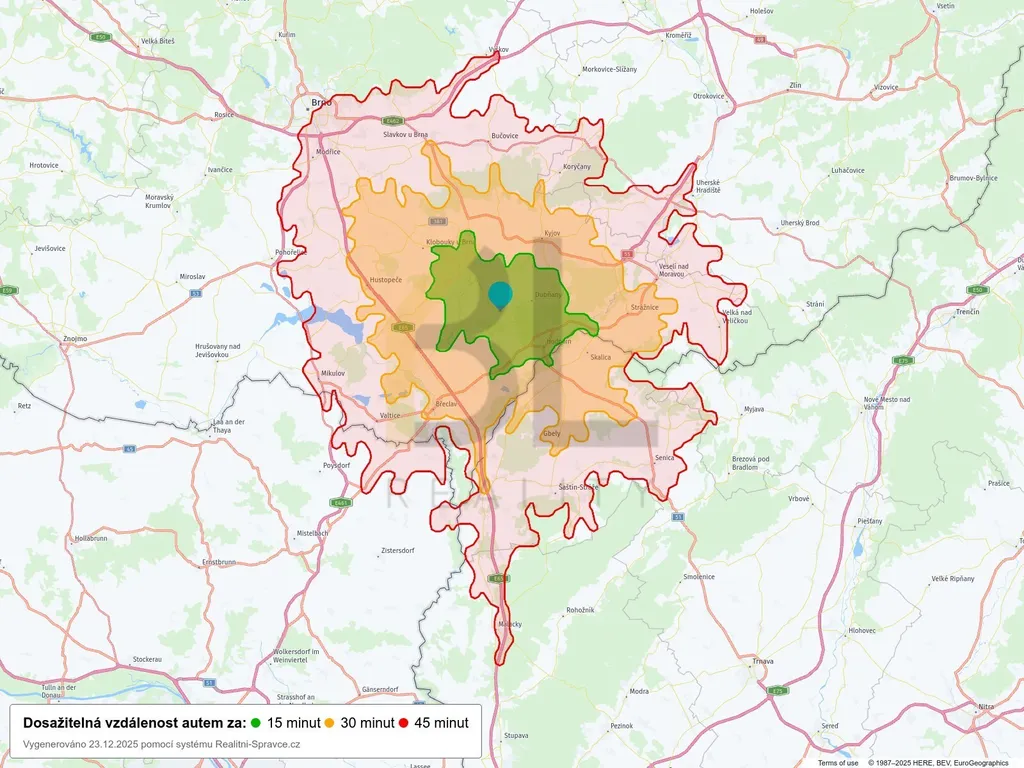The height and width of the screenshot is (768, 1024).
Task: Click the Břeclav town label
Action: [x=446, y=403]
